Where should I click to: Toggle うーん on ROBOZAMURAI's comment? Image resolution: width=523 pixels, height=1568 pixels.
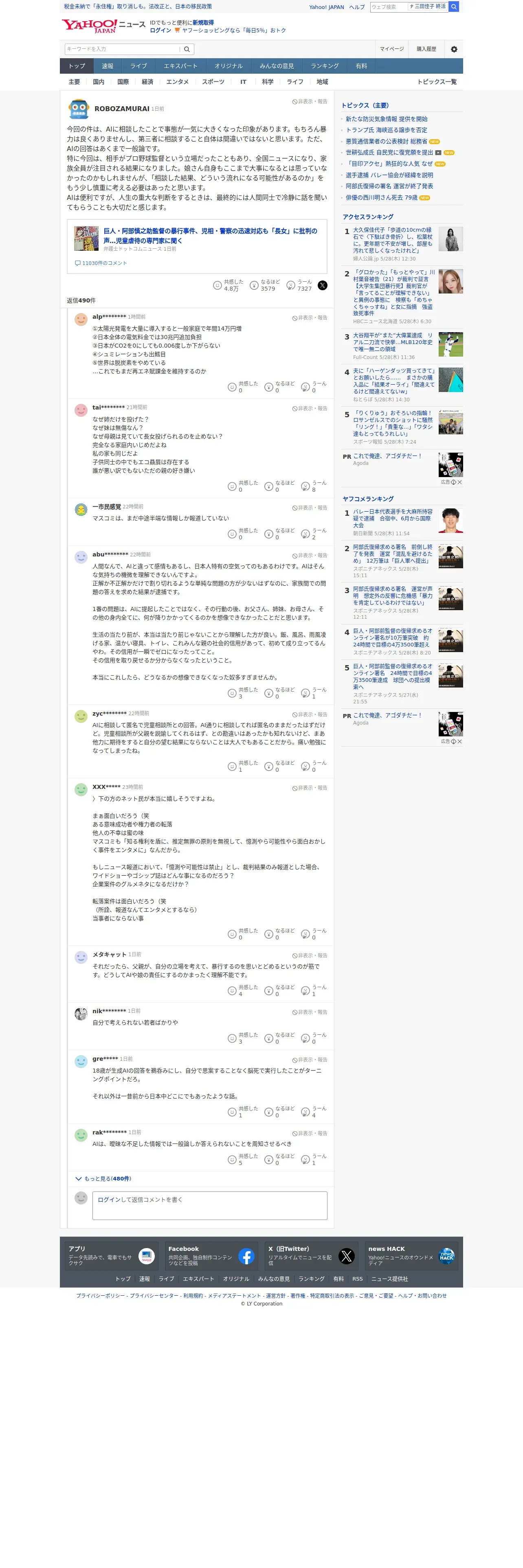(x=299, y=285)
